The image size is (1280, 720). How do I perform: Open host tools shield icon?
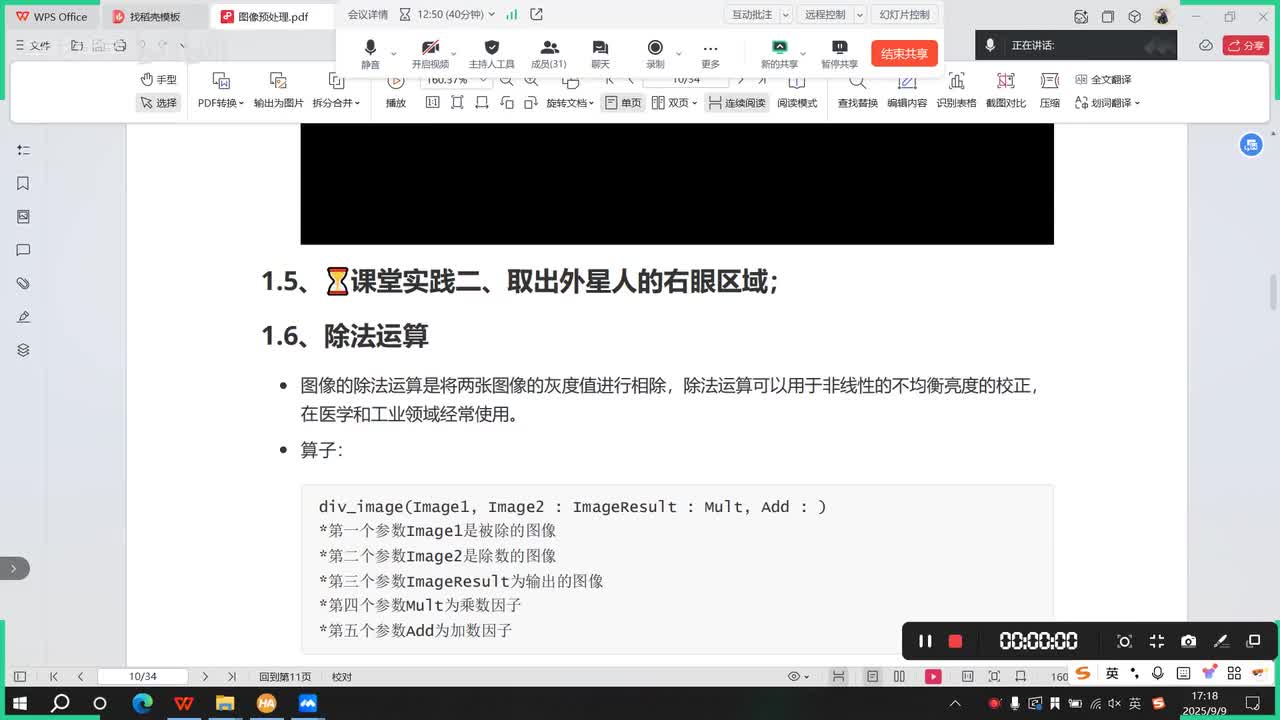(x=491, y=54)
